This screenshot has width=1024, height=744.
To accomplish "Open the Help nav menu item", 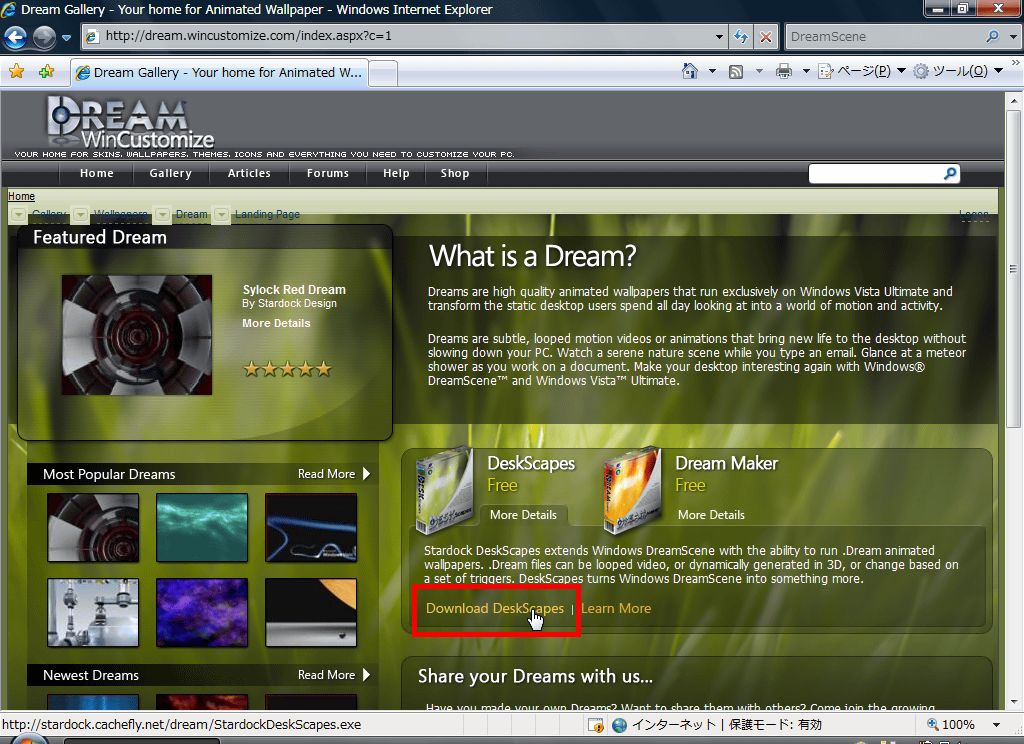I will point(396,173).
